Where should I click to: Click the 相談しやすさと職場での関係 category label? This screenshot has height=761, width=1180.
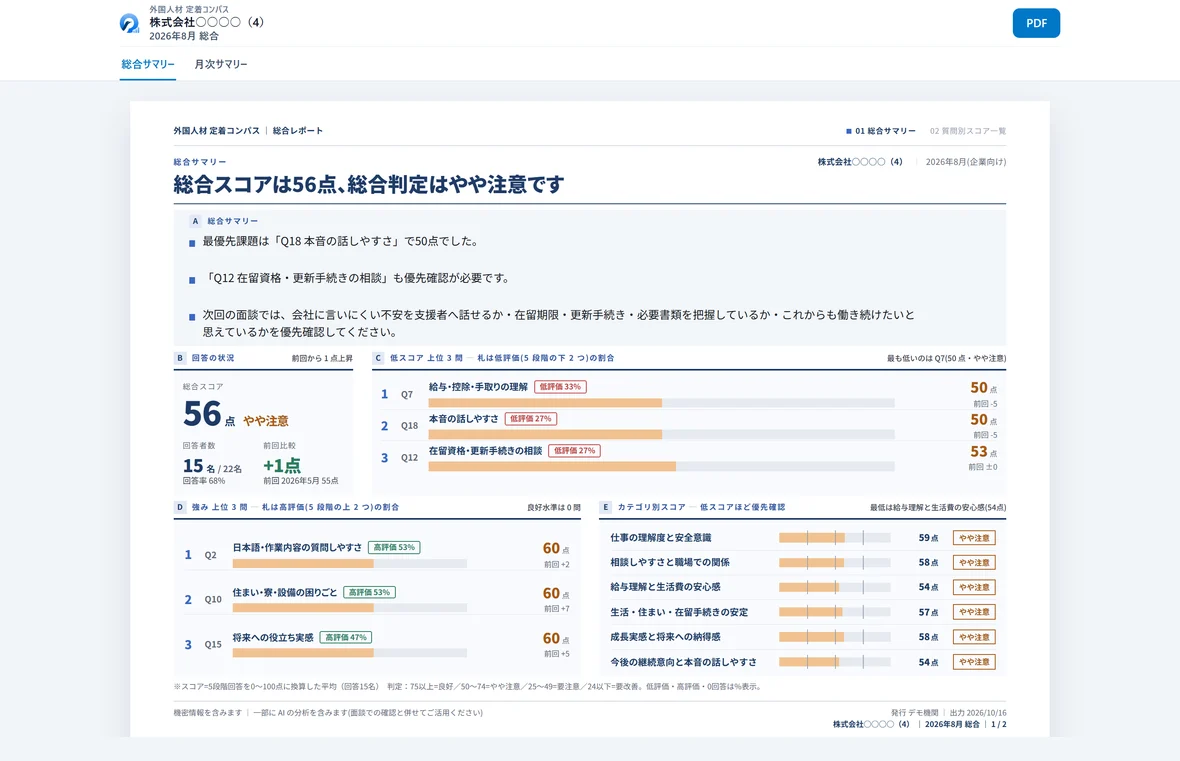670,562
